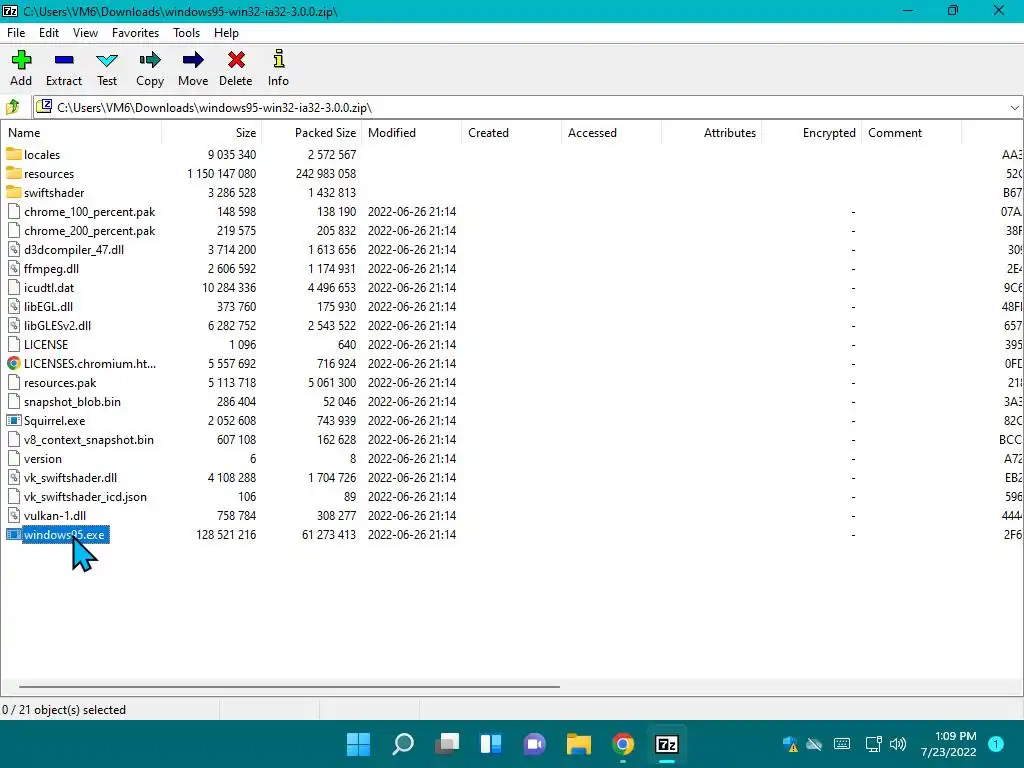Open the Favorites menu
Screen dimensions: 1024x768
click(135, 33)
